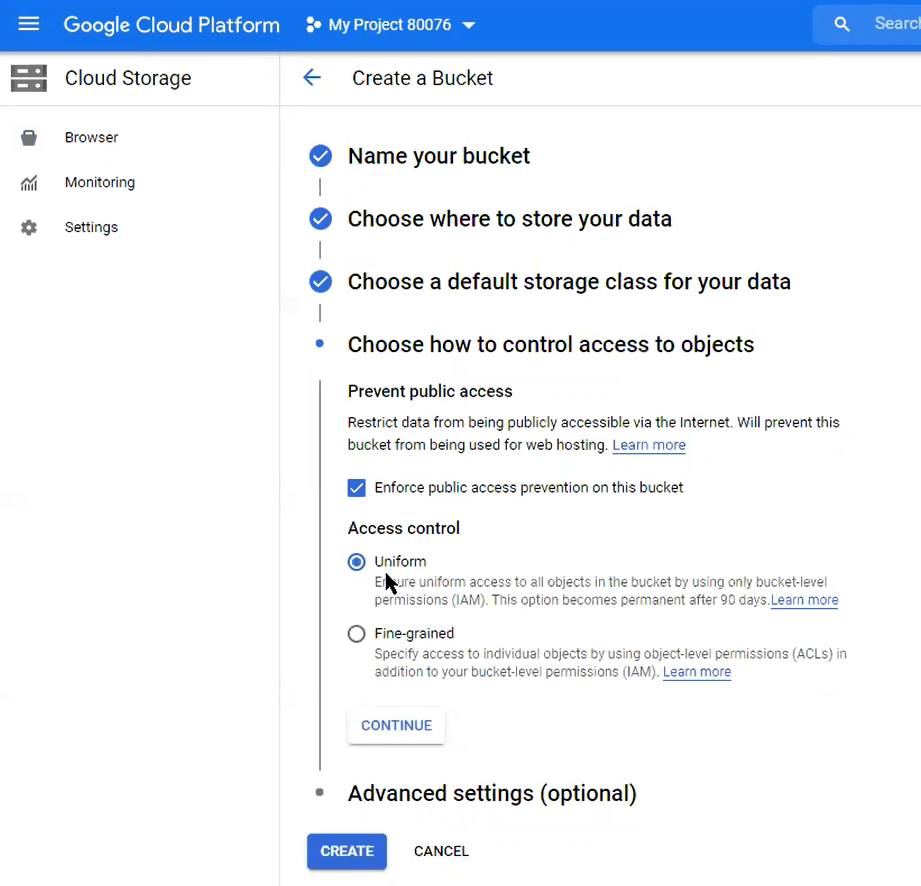Click the Settings gear icon
The image size is (921, 886).
click(x=29, y=227)
